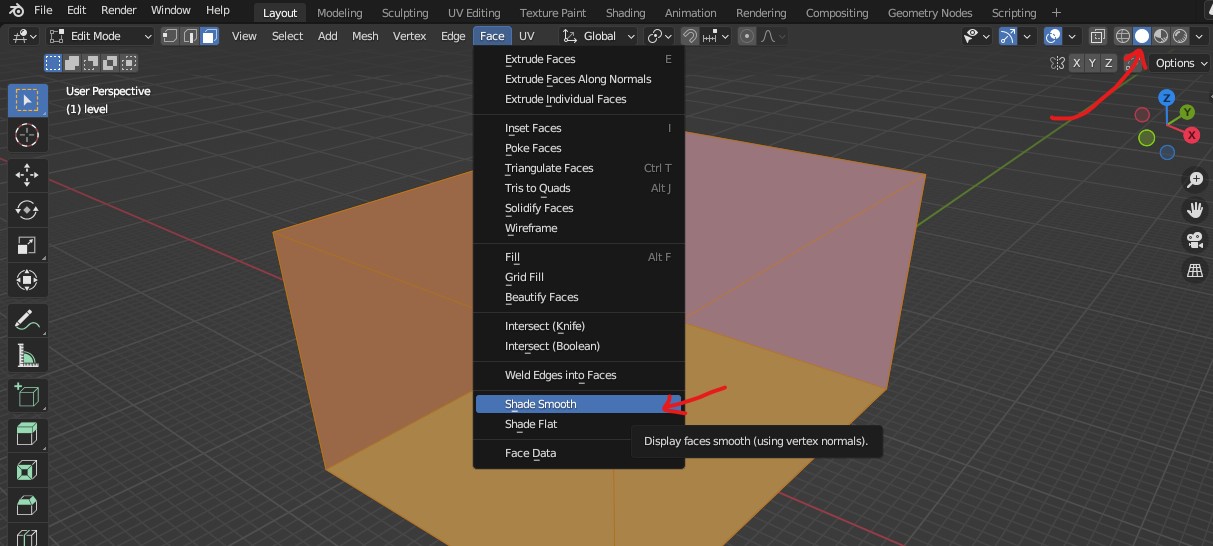The width and height of the screenshot is (1213, 546).
Task: Select the Scale tool
Action: click(27, 245)
